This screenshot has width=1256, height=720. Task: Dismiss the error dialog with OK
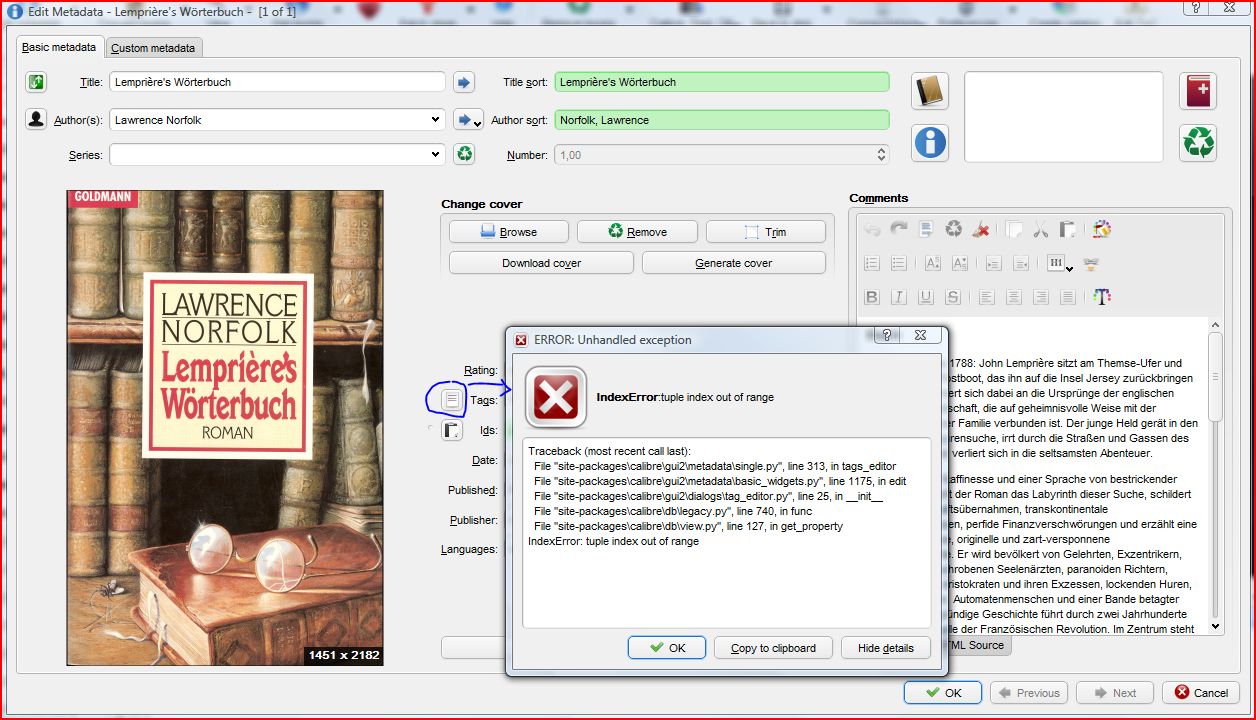(x=667, y=648)
